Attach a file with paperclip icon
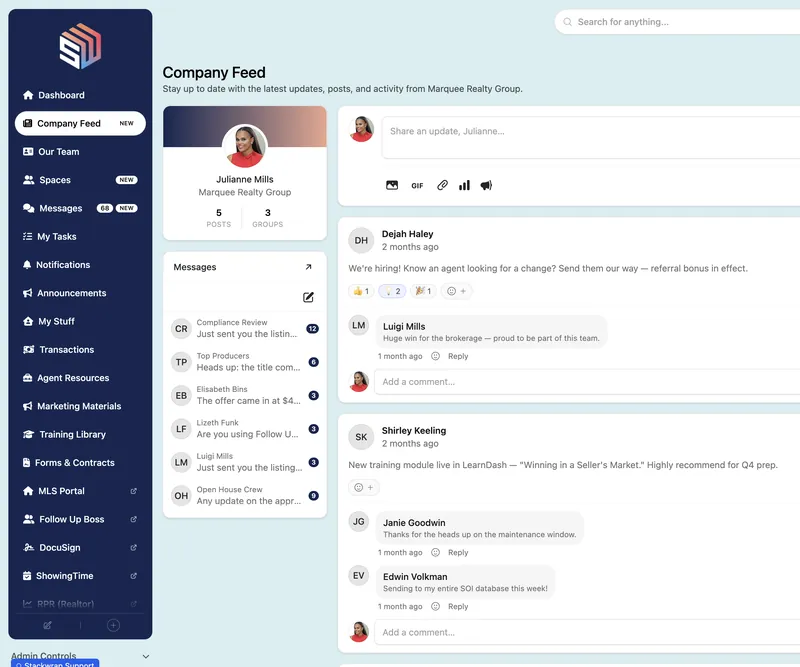The image size is (800, 667). (442, 185)
